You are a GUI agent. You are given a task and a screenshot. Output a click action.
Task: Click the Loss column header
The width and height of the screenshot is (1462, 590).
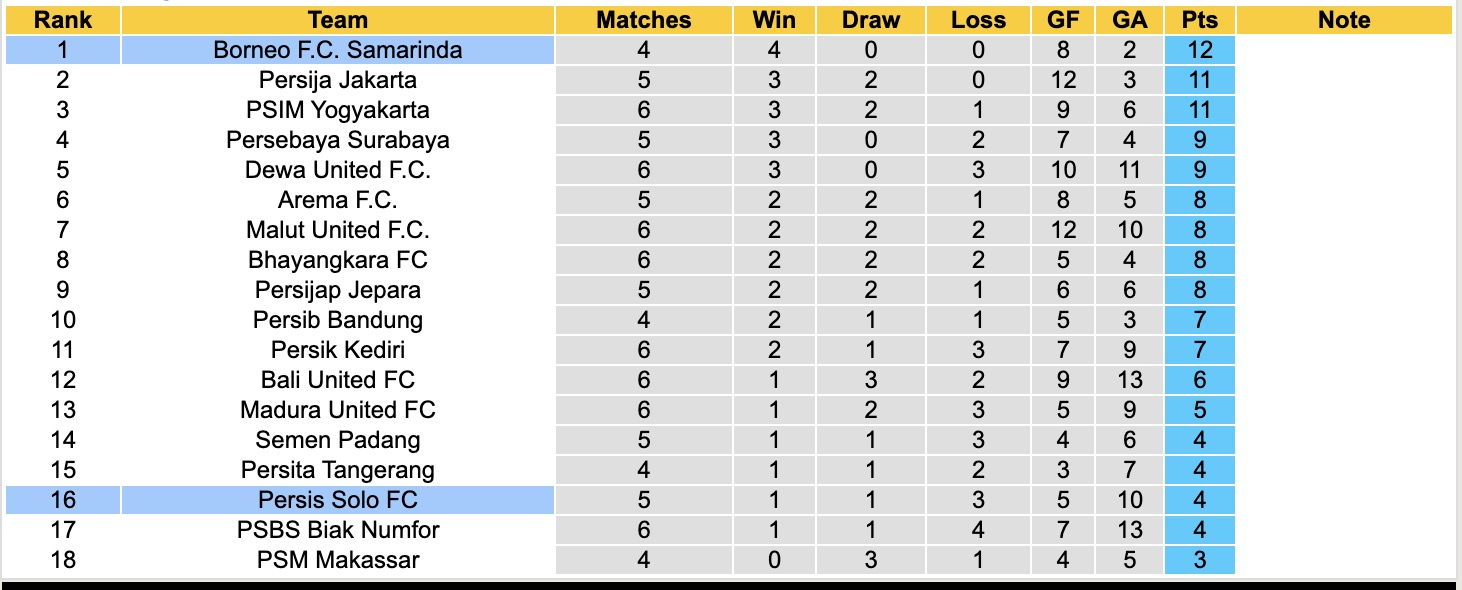tap(978, 20)
